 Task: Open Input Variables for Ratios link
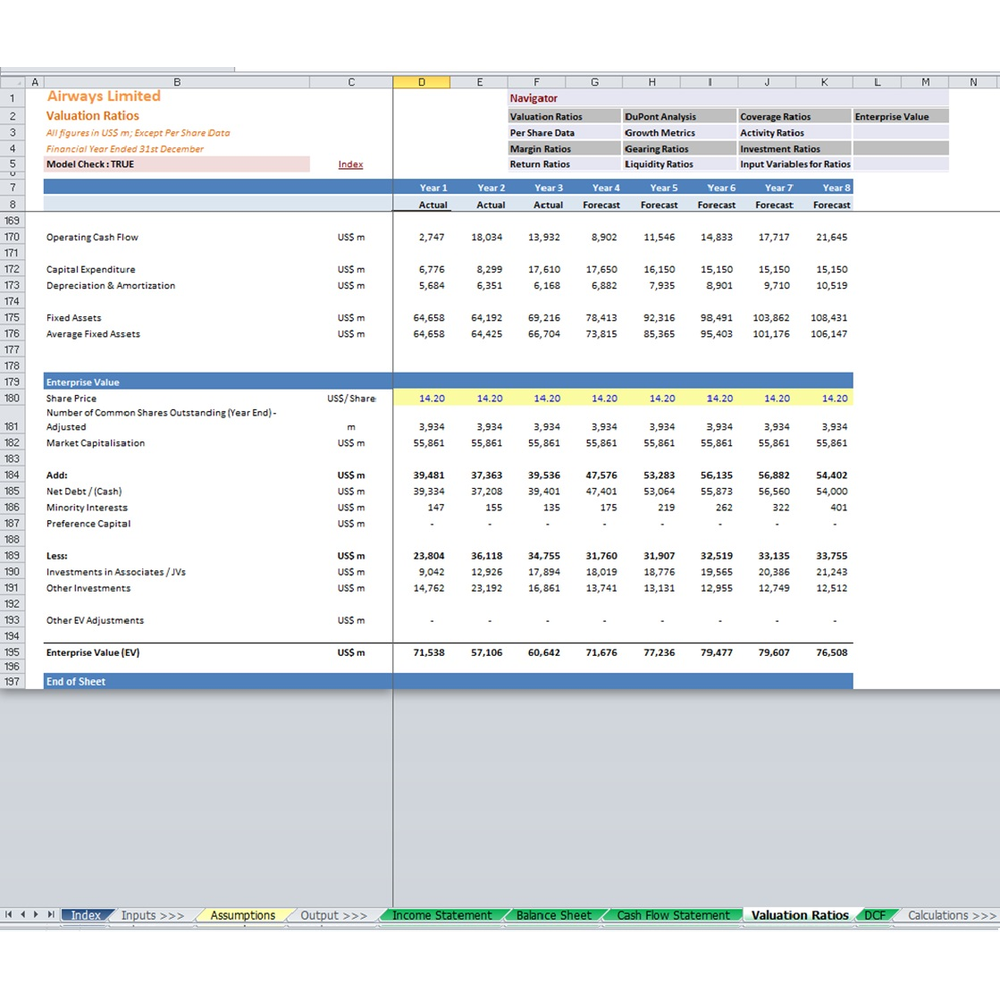(x=795, y=164)
